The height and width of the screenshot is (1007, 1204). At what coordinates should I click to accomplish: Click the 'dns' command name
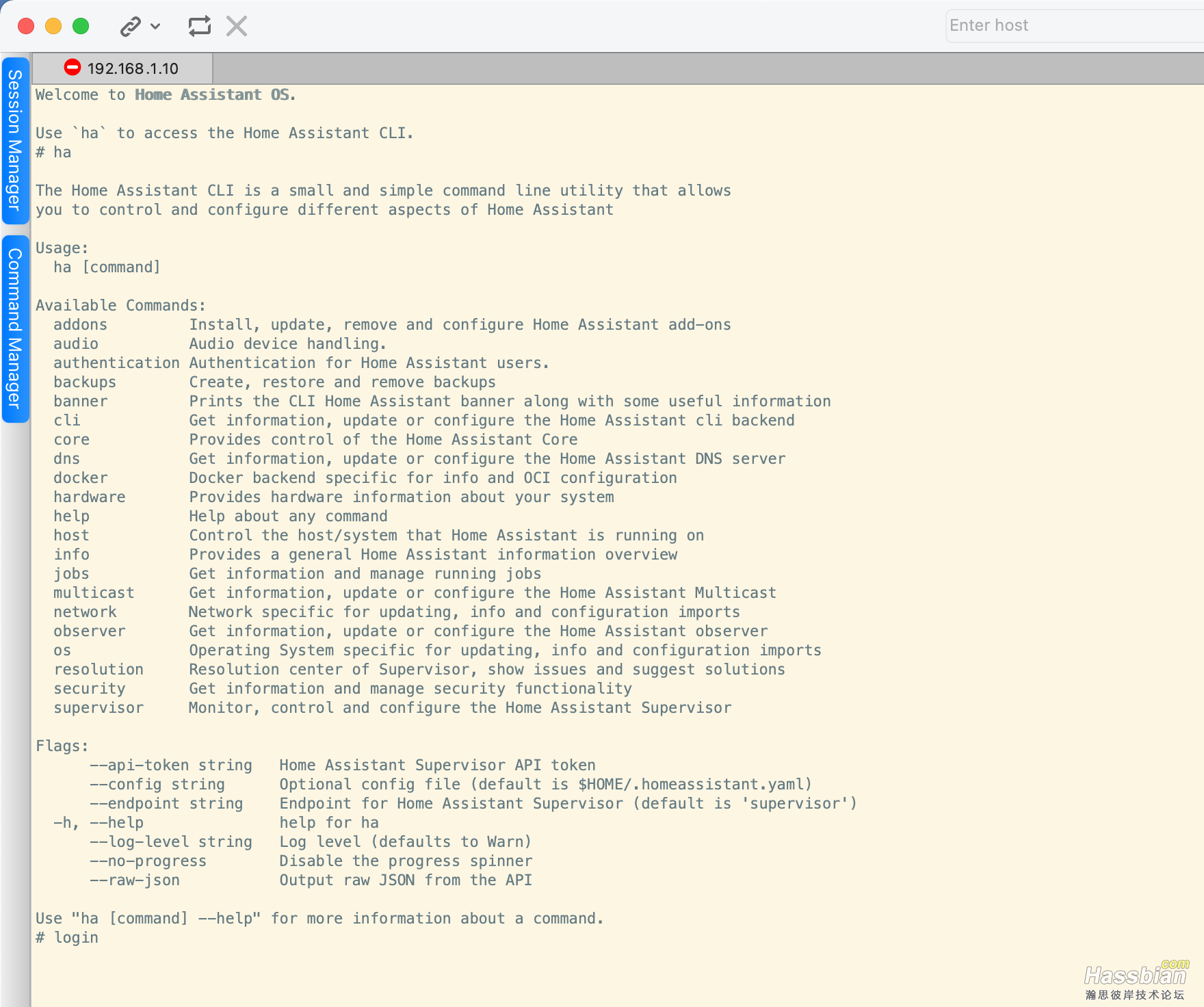(x=67, y=459)
